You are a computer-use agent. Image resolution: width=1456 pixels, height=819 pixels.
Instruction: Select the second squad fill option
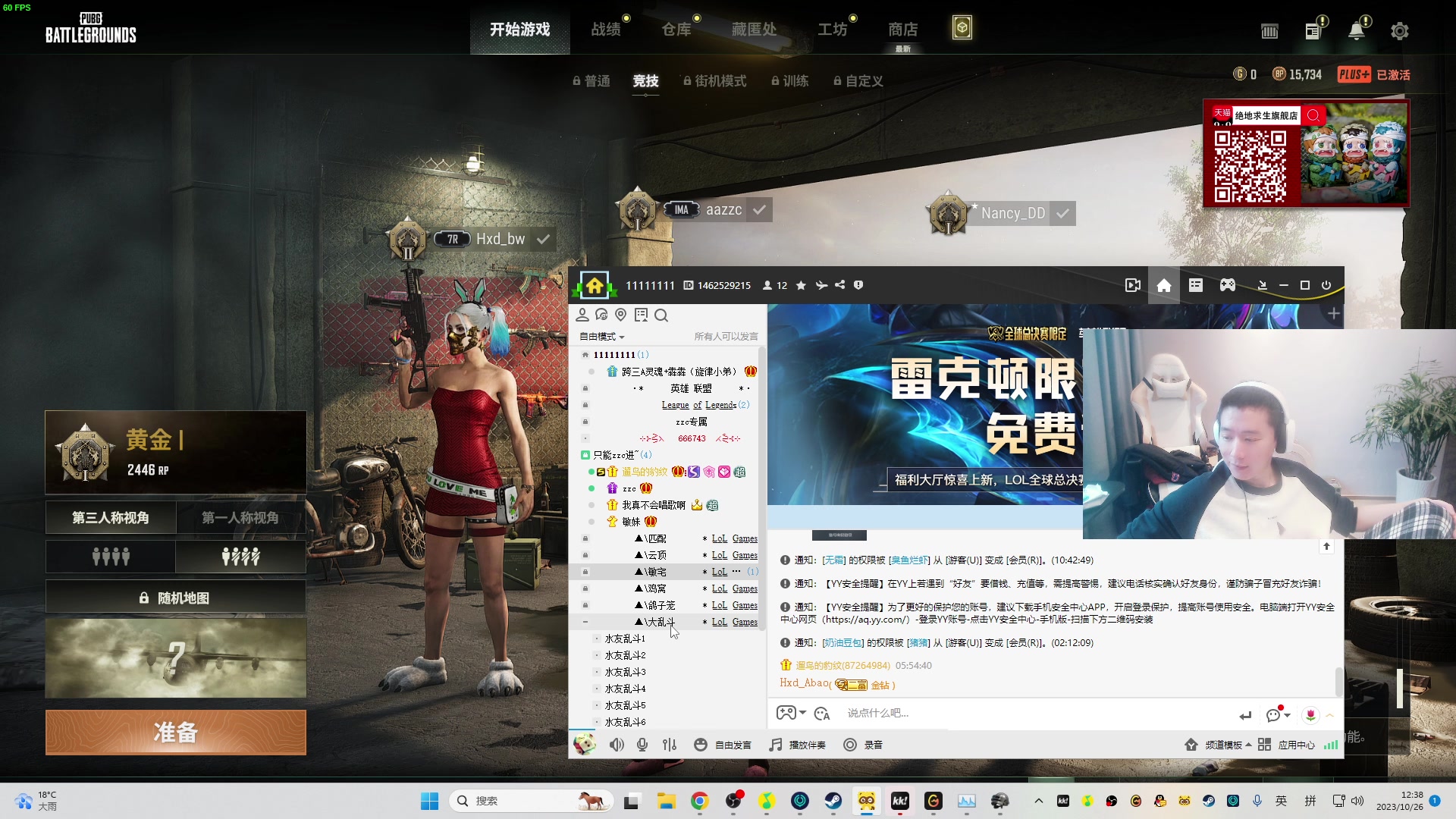point(240,557)
